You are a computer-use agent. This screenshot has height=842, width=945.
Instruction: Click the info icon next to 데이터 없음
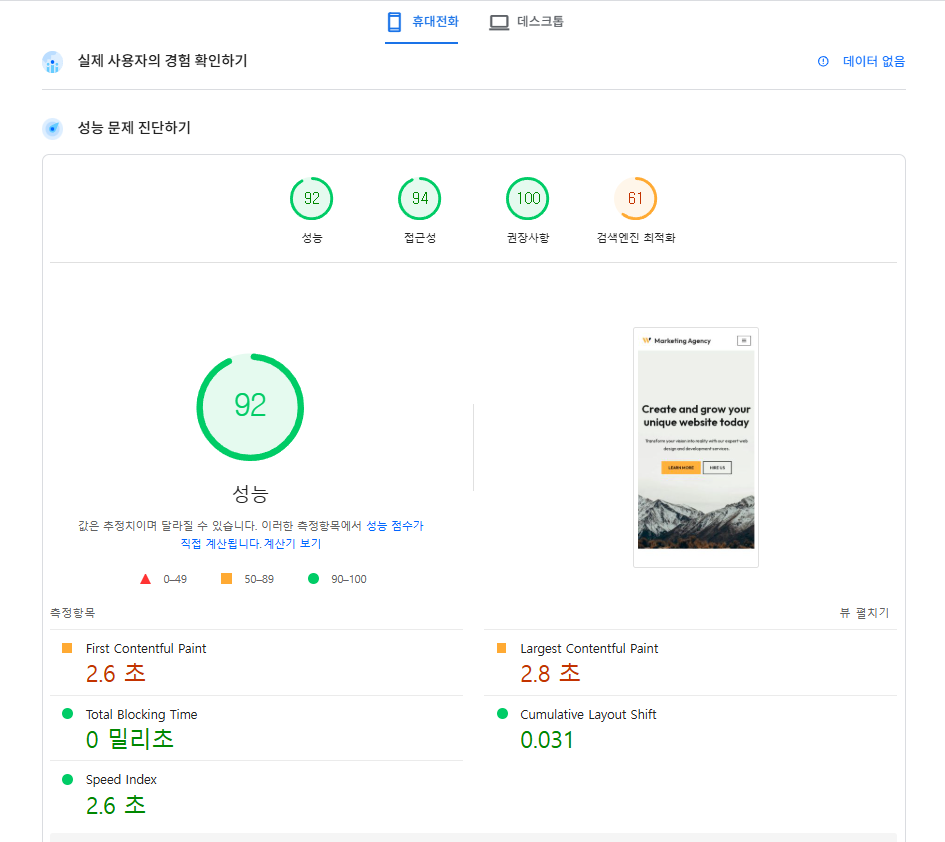click(x=822, y=61)
